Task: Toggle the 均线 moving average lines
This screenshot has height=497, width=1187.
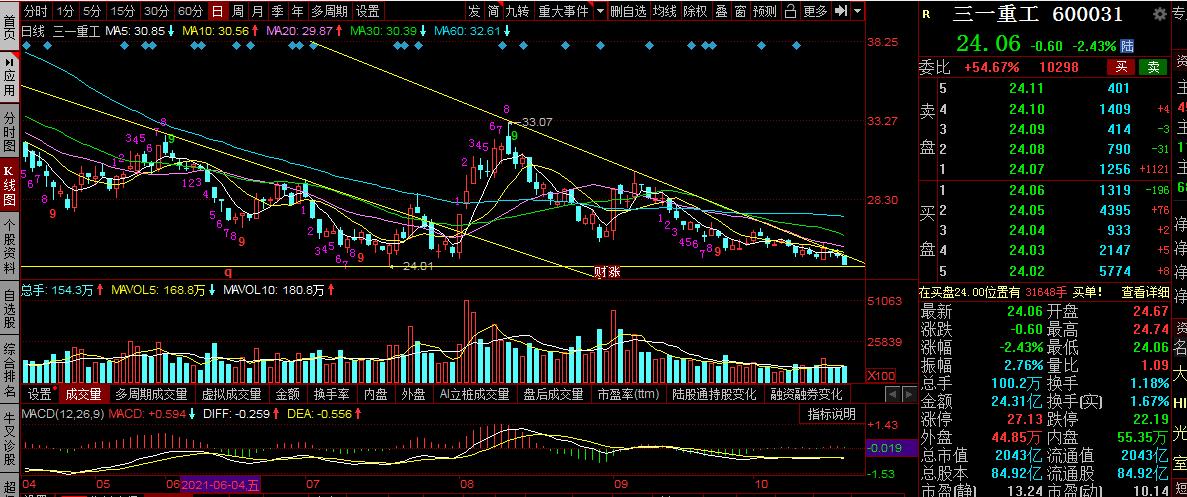Action: (x=665, y=11)
